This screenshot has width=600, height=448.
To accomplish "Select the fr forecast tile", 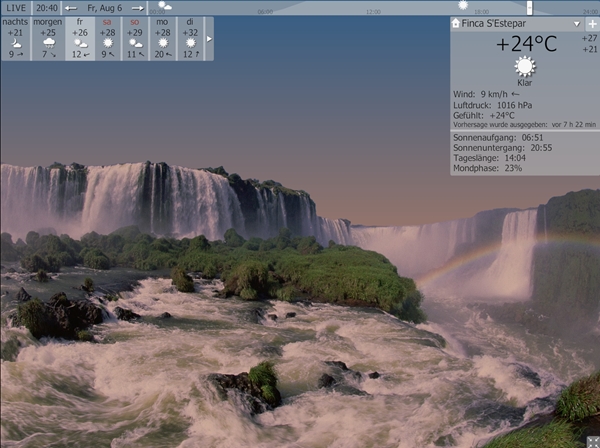I will tap(80, 38).
